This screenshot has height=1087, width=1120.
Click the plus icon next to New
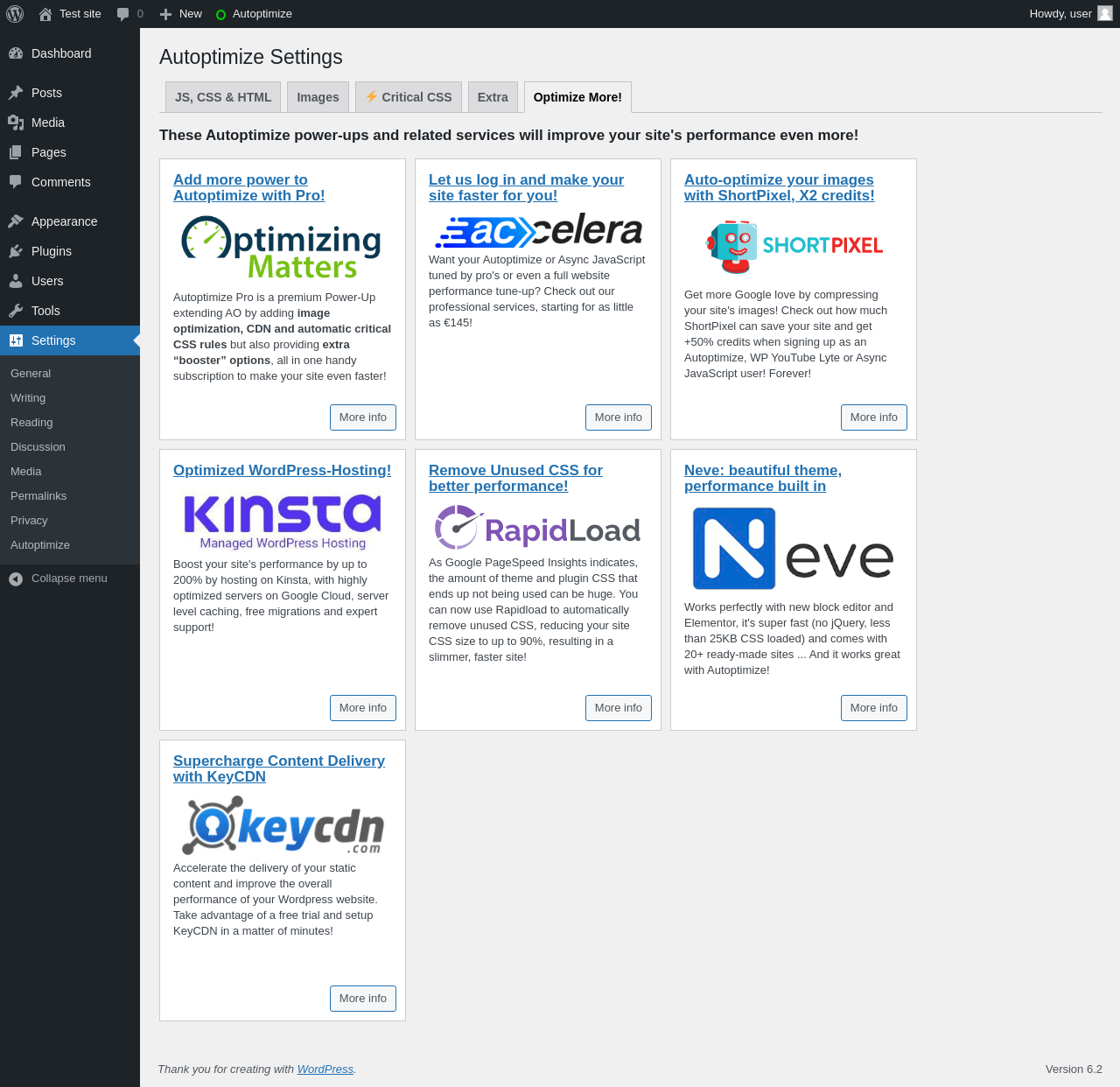click(165, 14)
